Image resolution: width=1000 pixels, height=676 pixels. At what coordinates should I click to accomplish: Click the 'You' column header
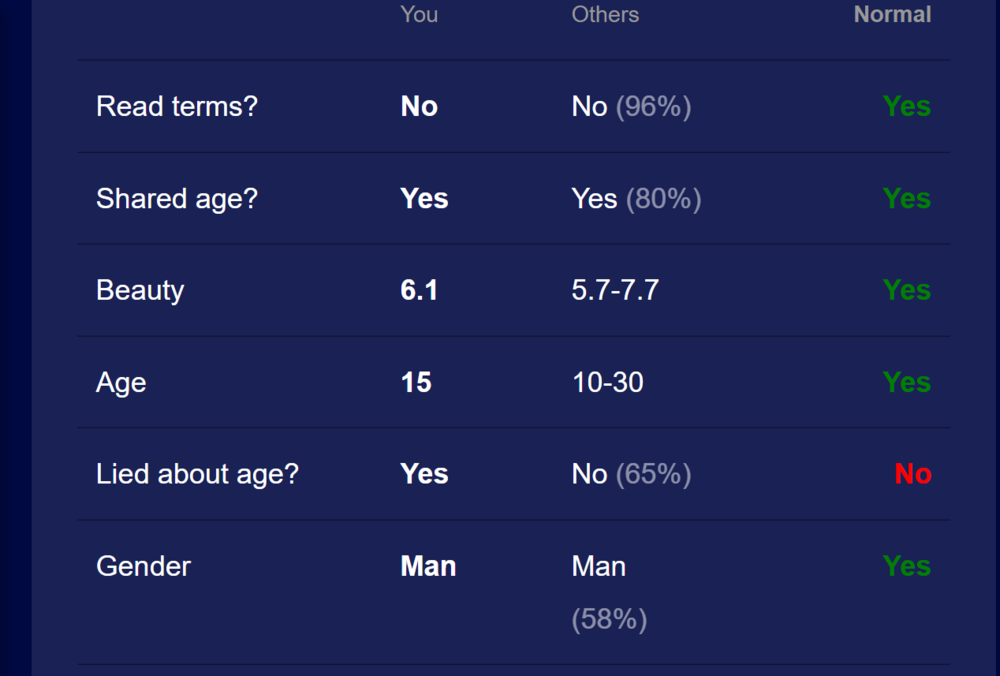(x=419, y=14)
